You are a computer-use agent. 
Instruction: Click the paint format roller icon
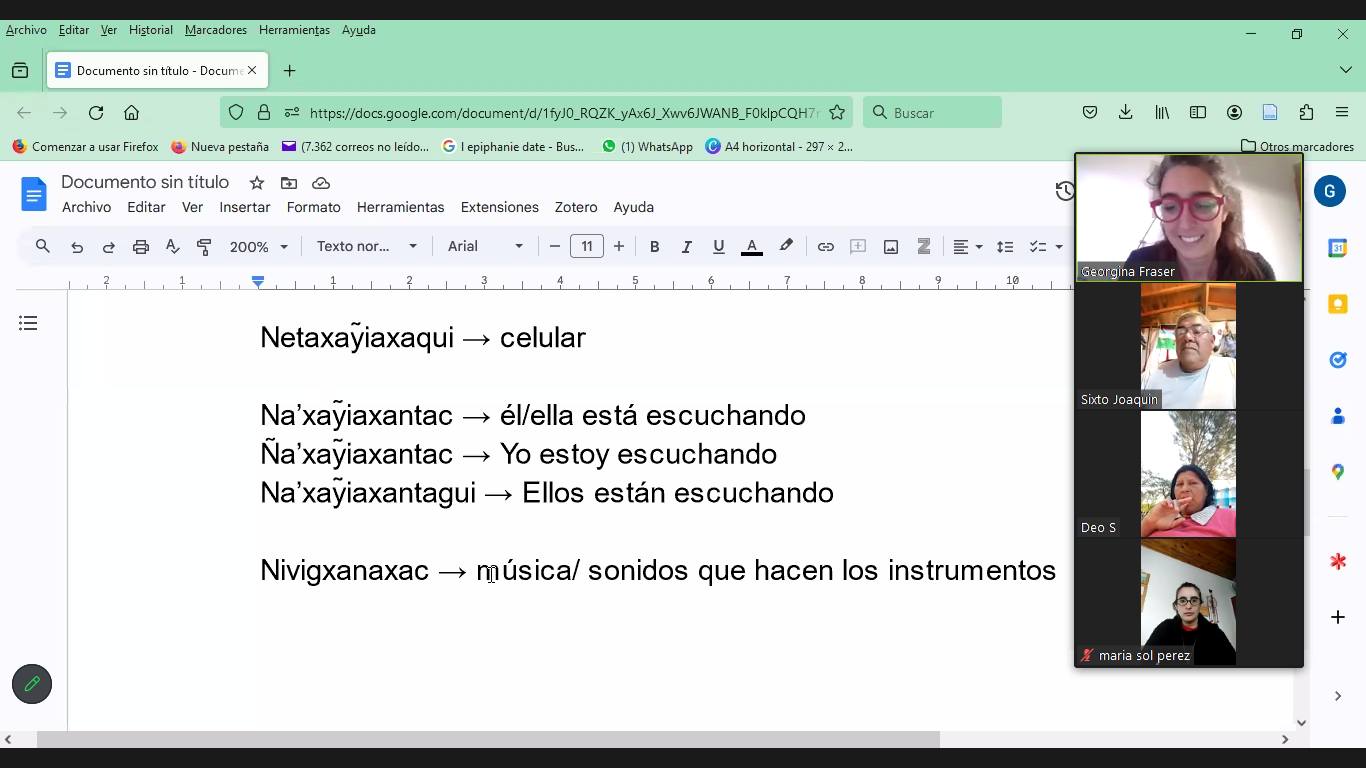pos(205,247)
